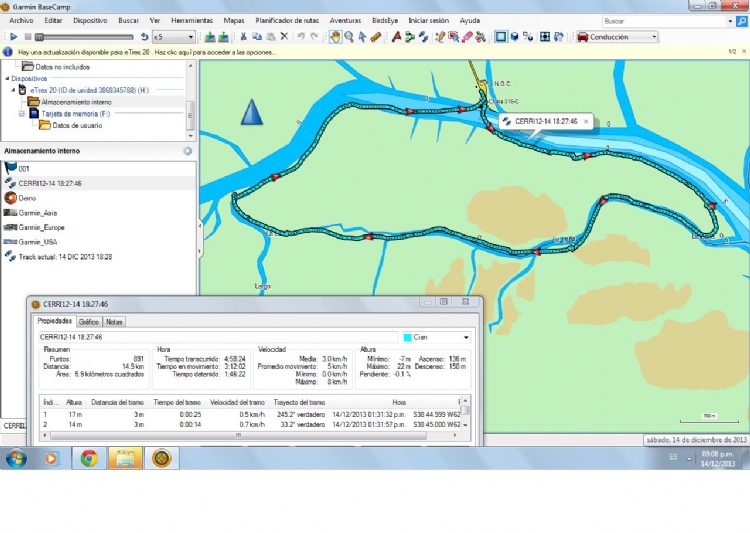The image size is (750, 533).
Task: Expand the Tarjeta de memoria (F:) node
Action: [x=22, y=114]
